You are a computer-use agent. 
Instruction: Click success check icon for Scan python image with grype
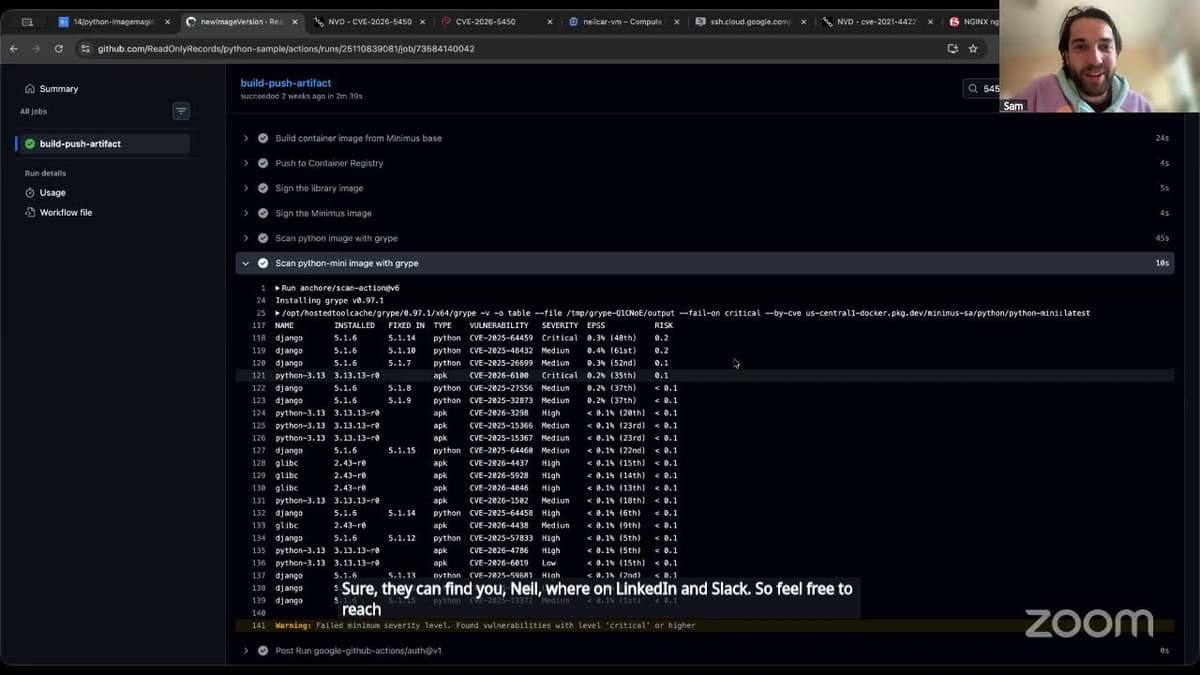point(263,238)
